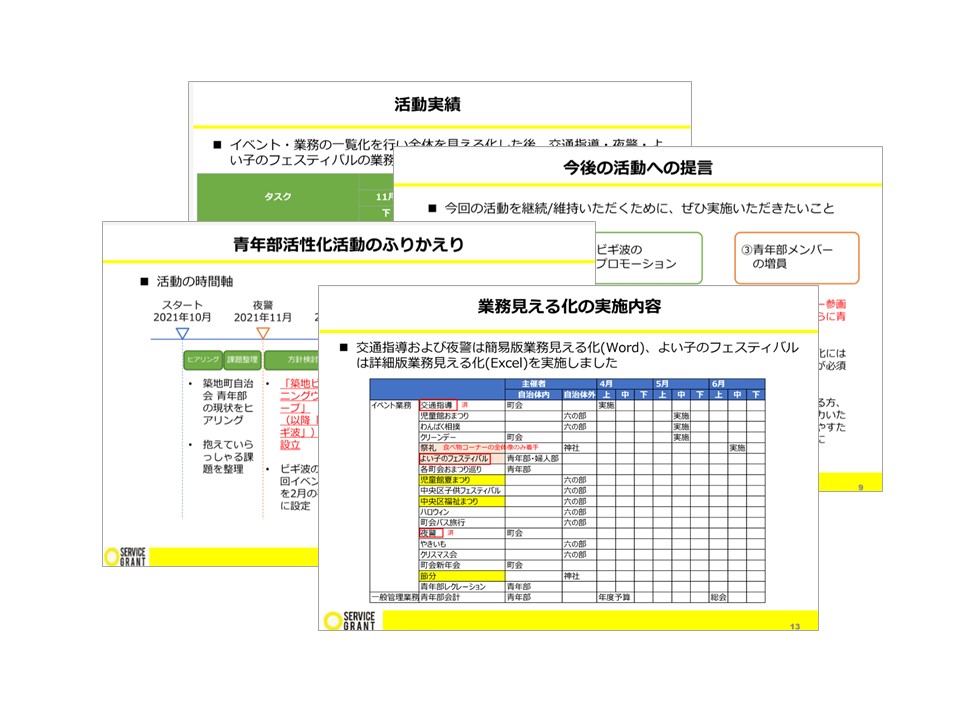Image resolution: width=960 pixels, height=720 pixels.
Task: Click the slide title 青年部活性化活動のふりかえり
Action: [348, 245]
